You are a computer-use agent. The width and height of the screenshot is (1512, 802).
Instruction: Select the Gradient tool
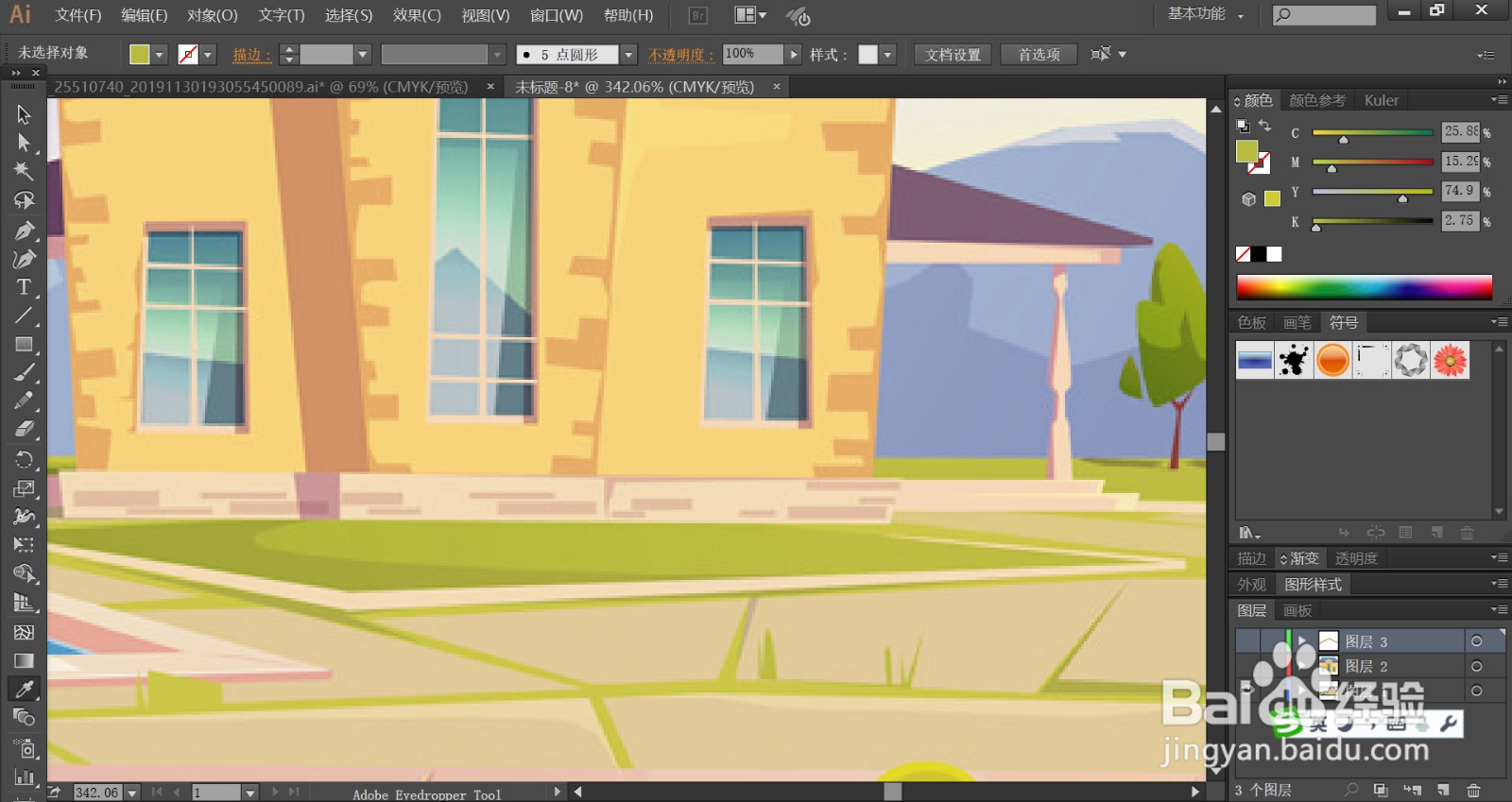point(24,660)
